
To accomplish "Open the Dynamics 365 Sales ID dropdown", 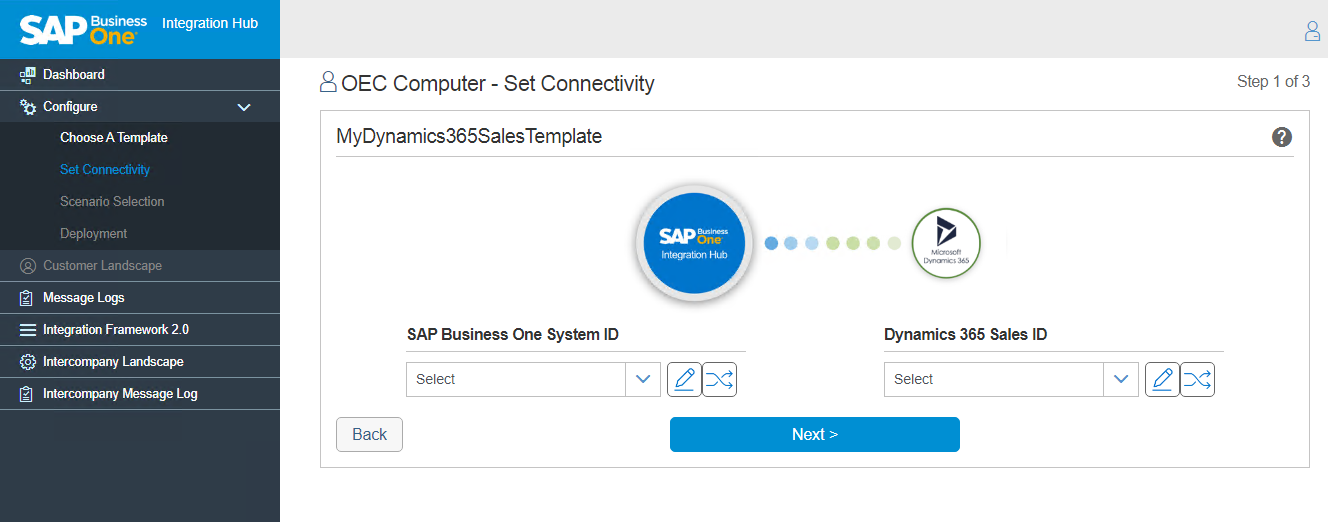I will (x=1121, y=379).
